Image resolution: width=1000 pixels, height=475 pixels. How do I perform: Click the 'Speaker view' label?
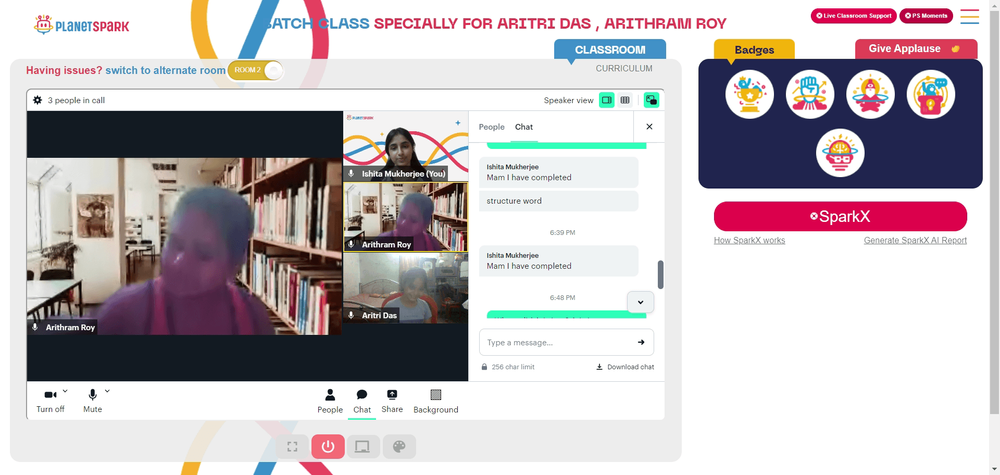point(568,100)
